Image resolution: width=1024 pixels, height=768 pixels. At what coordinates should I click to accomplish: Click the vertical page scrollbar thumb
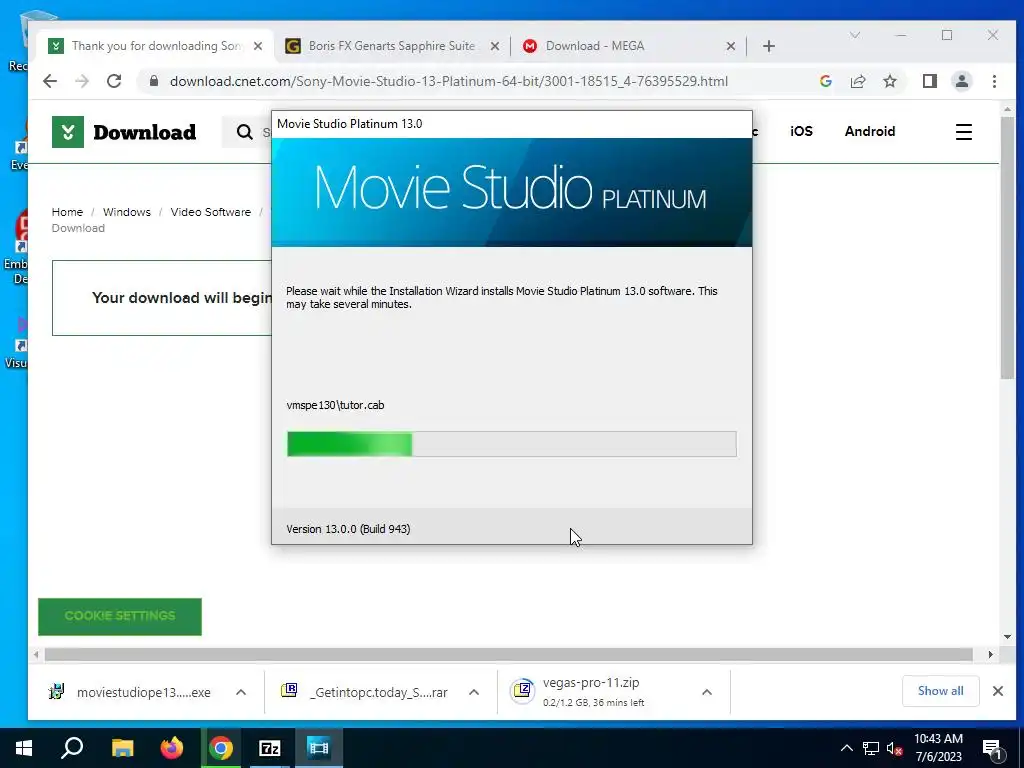1007,248
